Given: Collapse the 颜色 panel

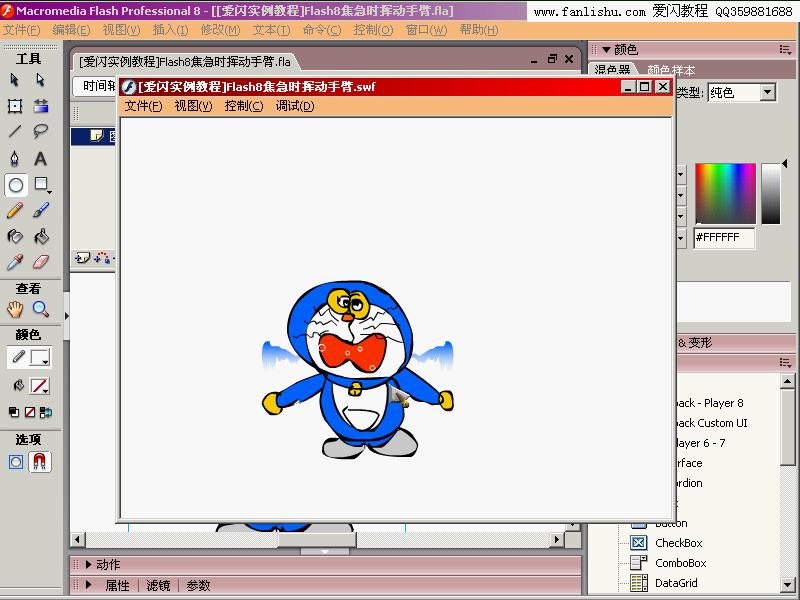Looking at the screenshot, I should [606, 49].
